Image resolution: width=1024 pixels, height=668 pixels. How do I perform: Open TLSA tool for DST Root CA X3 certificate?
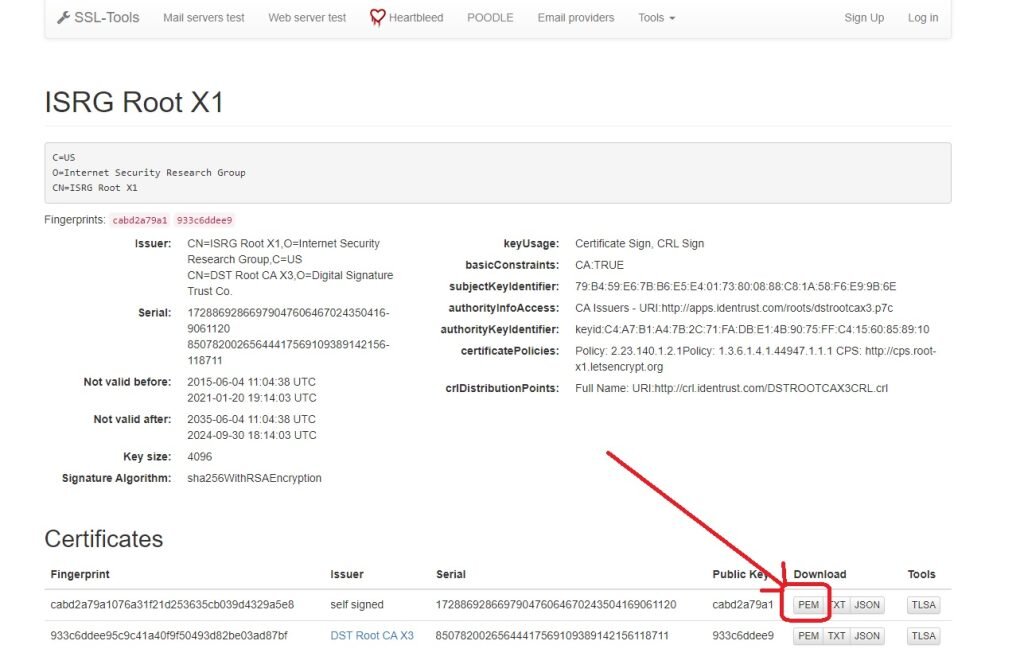tap(923, 635)
